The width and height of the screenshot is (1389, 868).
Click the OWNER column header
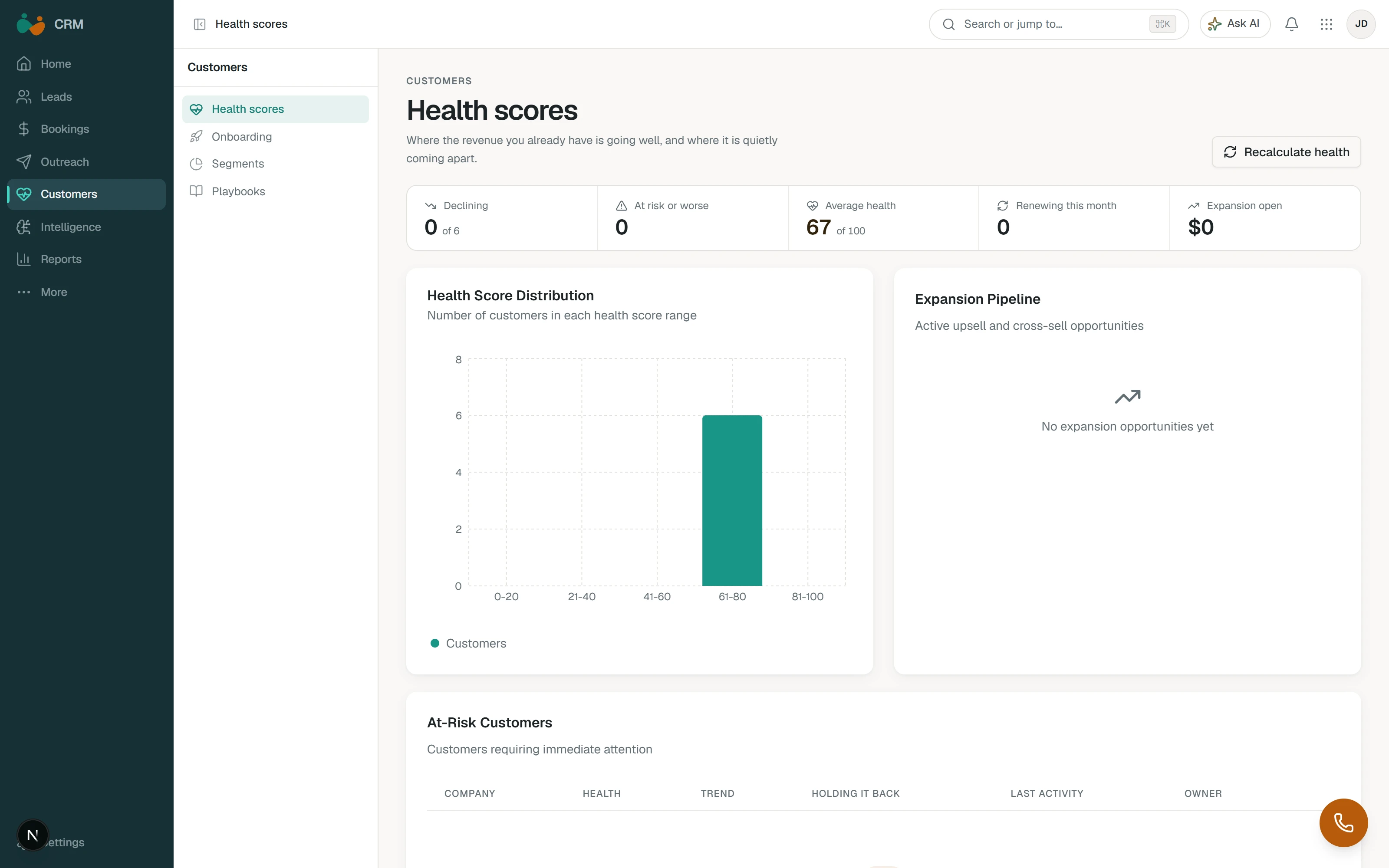[1203, 793]
